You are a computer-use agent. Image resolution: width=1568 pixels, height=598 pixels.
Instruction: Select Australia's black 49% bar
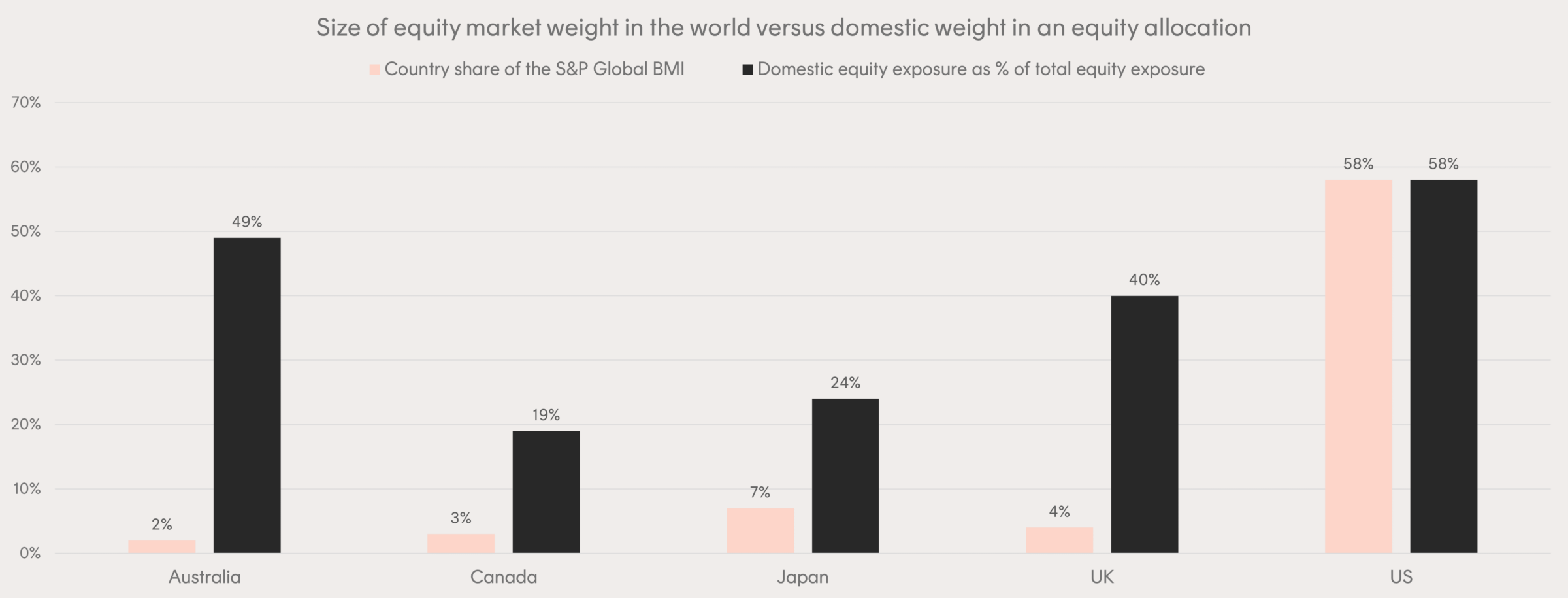pyautogui.click(x=247, y=395)
